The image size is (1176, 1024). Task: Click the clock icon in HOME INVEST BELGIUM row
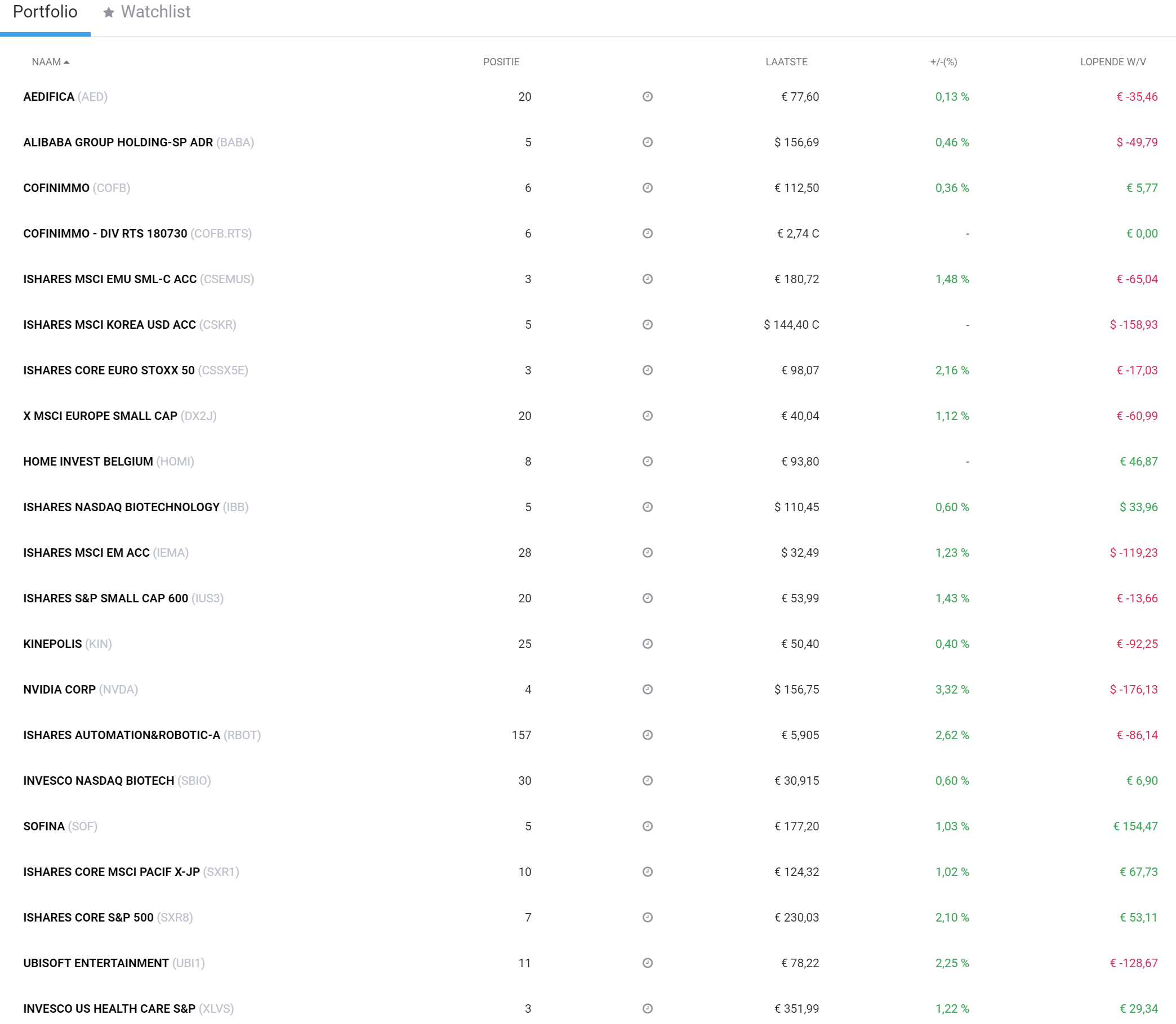coord(647,462)
